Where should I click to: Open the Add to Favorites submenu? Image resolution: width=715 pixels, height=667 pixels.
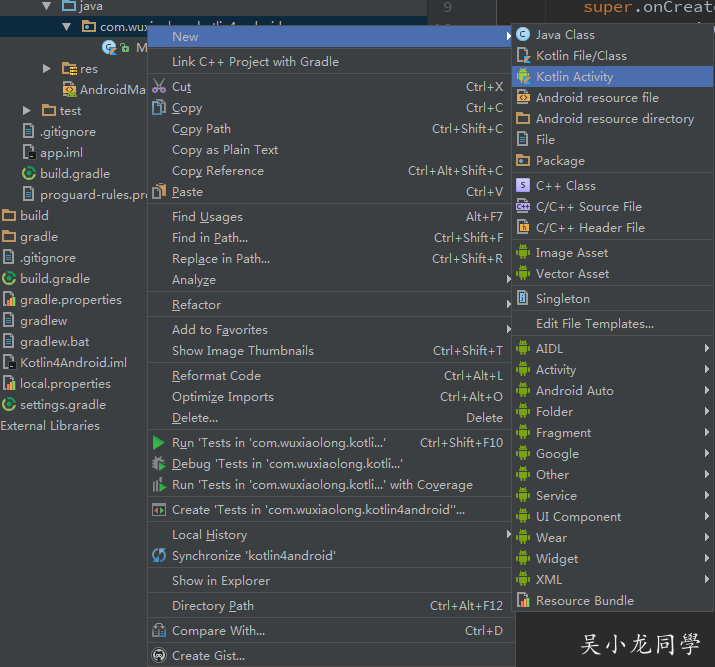coord(331,330)
